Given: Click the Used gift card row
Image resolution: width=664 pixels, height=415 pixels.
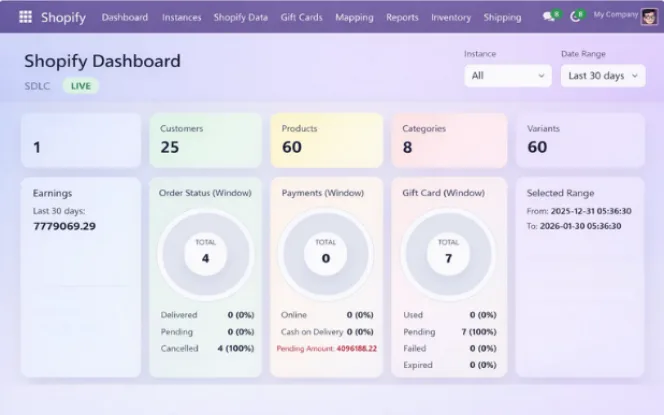Looking at the screenshot, I should click(450, 315).
